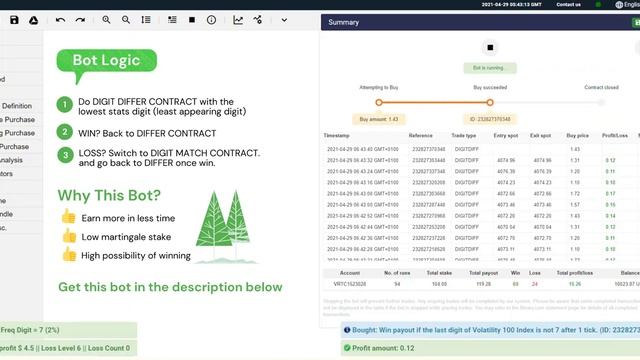Click the account number VRTC cell
The image size is (640, 360).
[x=350, y=284]
